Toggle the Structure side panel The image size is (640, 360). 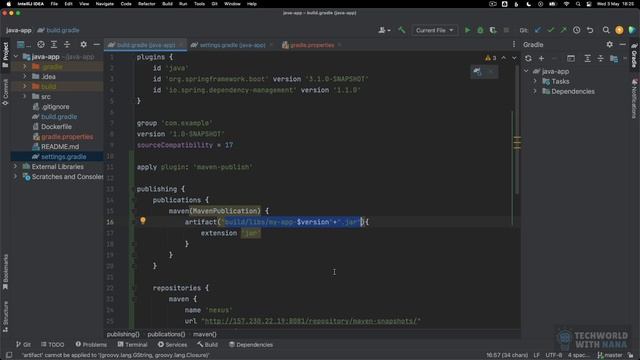[5, 316]
